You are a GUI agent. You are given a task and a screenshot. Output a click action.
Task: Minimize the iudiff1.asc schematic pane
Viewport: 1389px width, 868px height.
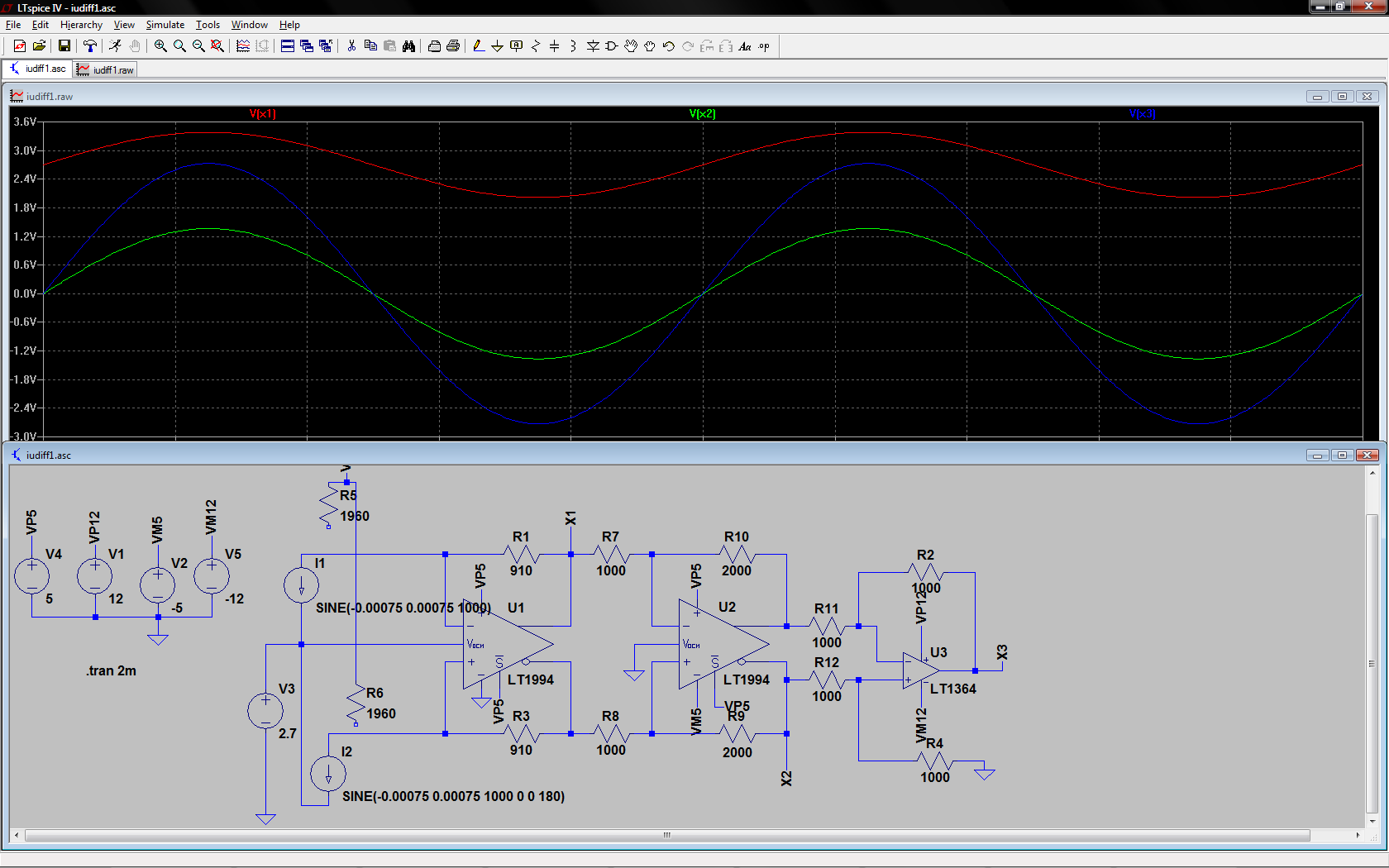pyautogui.click(x=1317, y=455)
